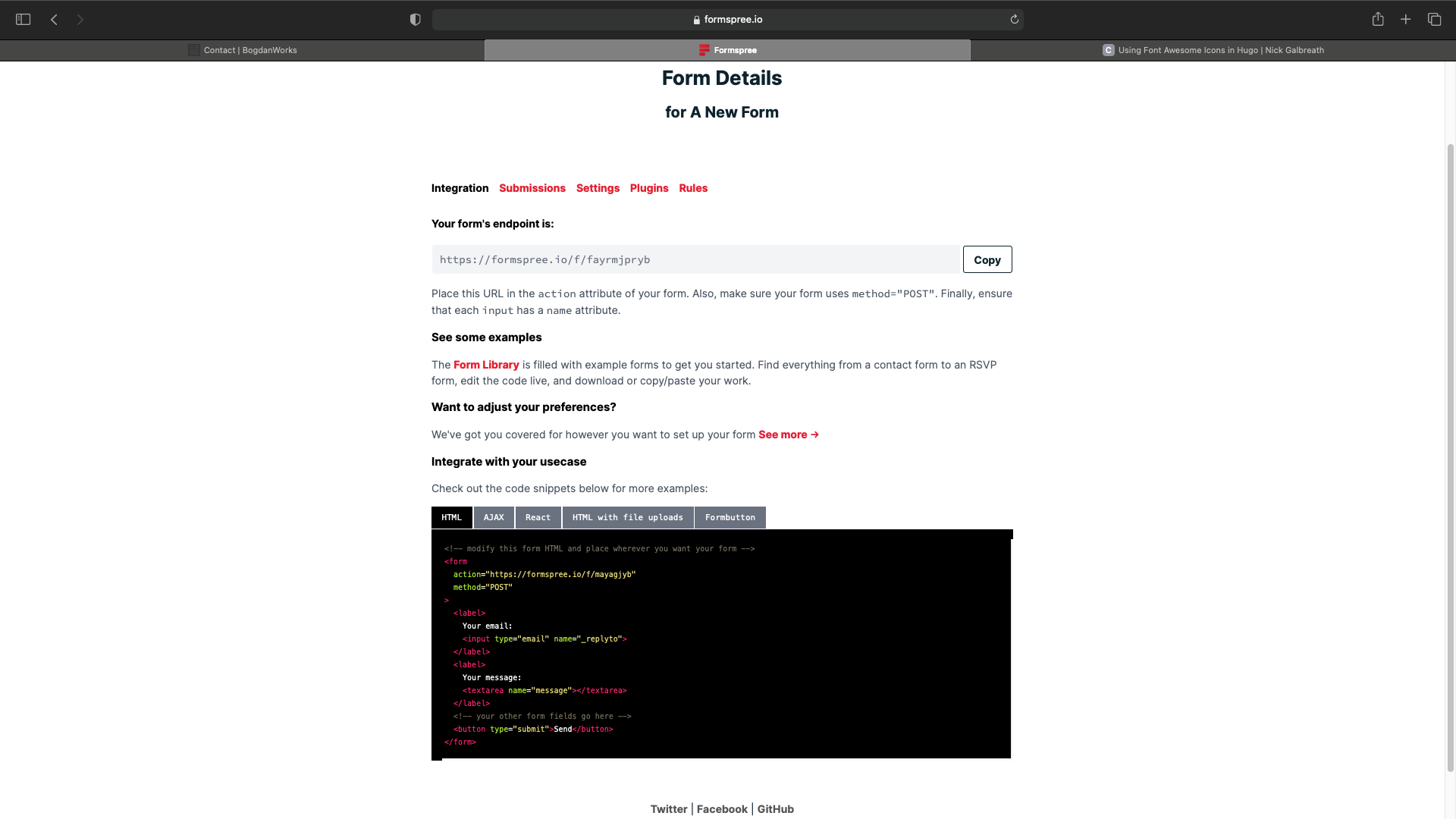Open the Rules tab
Screen dimensions: 1456x819
tap(693, 188)
